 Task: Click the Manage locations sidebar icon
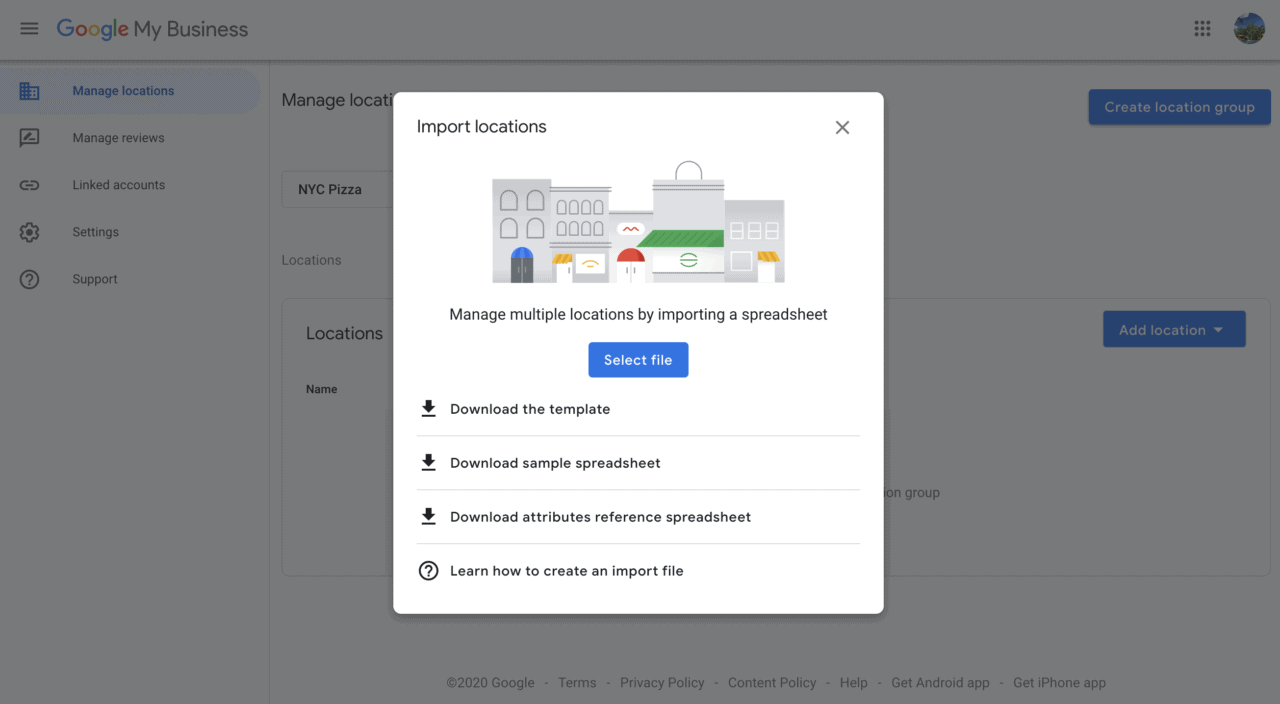[x=29, y=90]
